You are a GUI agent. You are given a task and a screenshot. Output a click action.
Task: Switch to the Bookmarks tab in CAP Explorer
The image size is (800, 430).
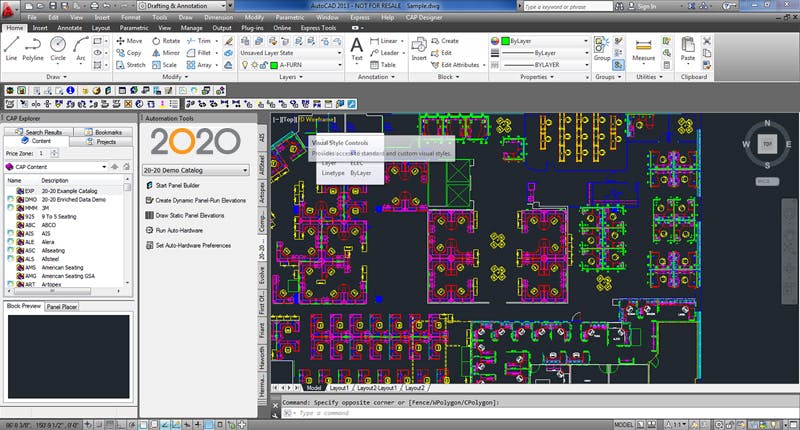(102, 132)
